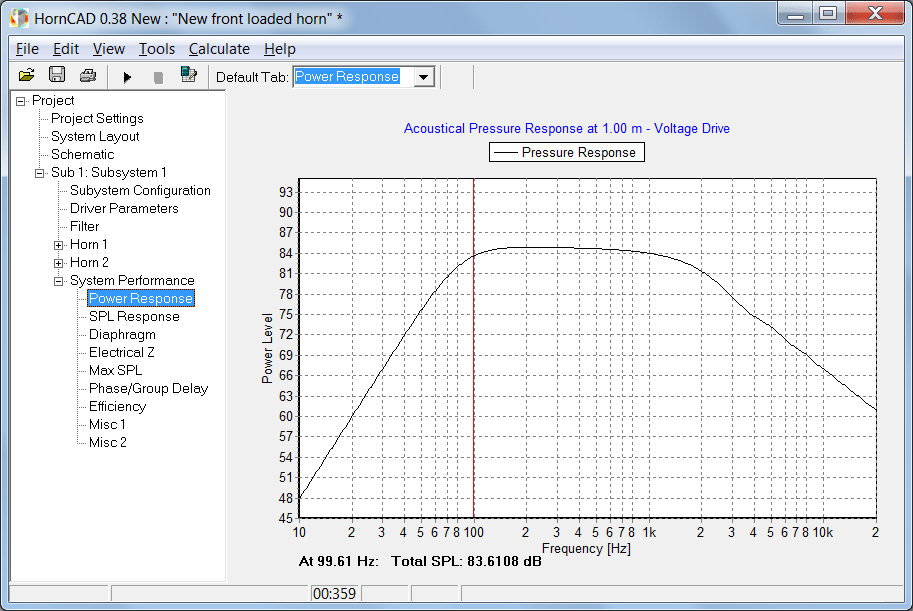The image size is (913, 611).
Task: Select Subystem Configuration in the tree
Action: [x=140, y=190]
